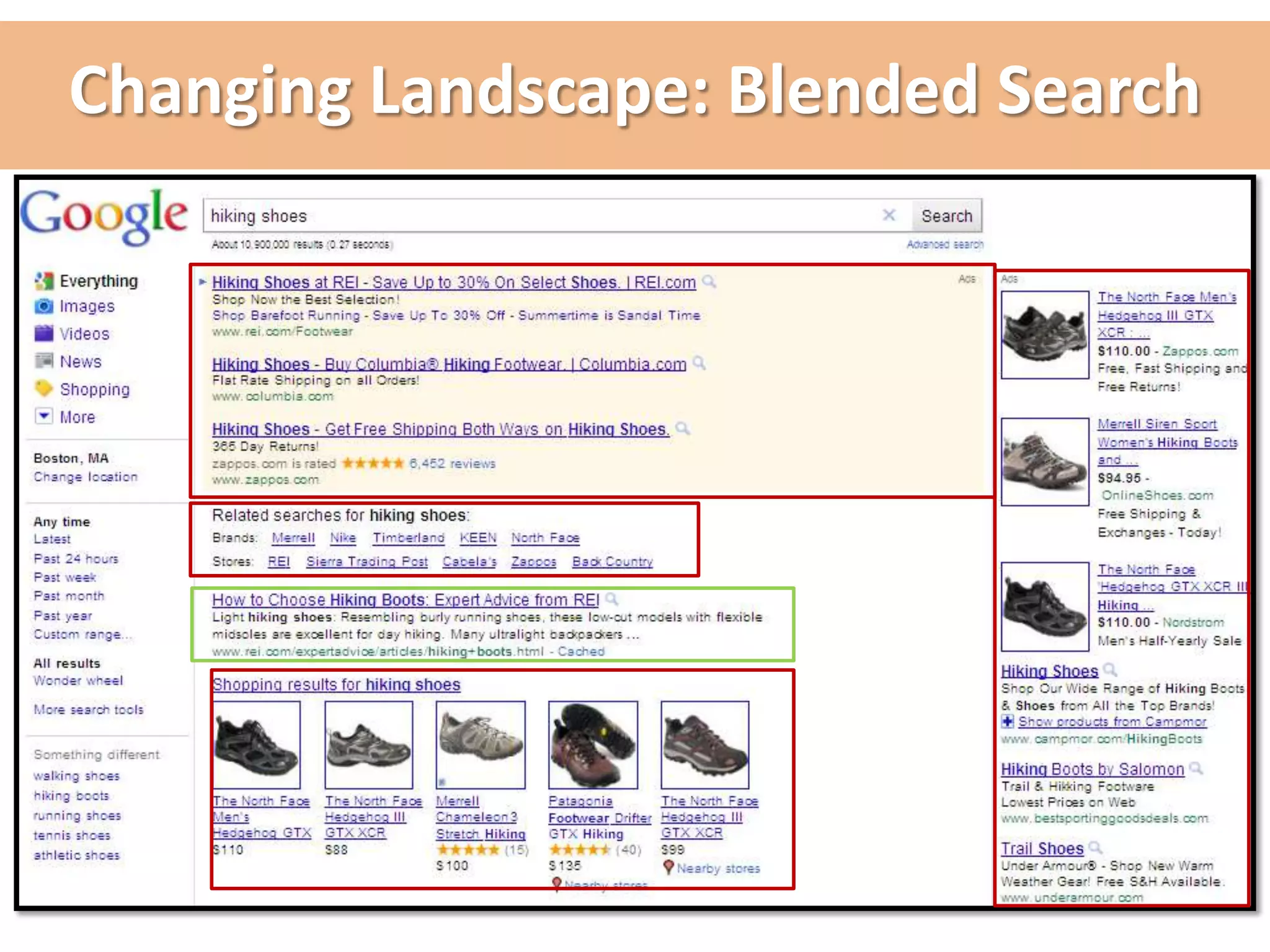Click KEEN brand related search
This screenshot has width=1270, height=952.
pos(478,538)
